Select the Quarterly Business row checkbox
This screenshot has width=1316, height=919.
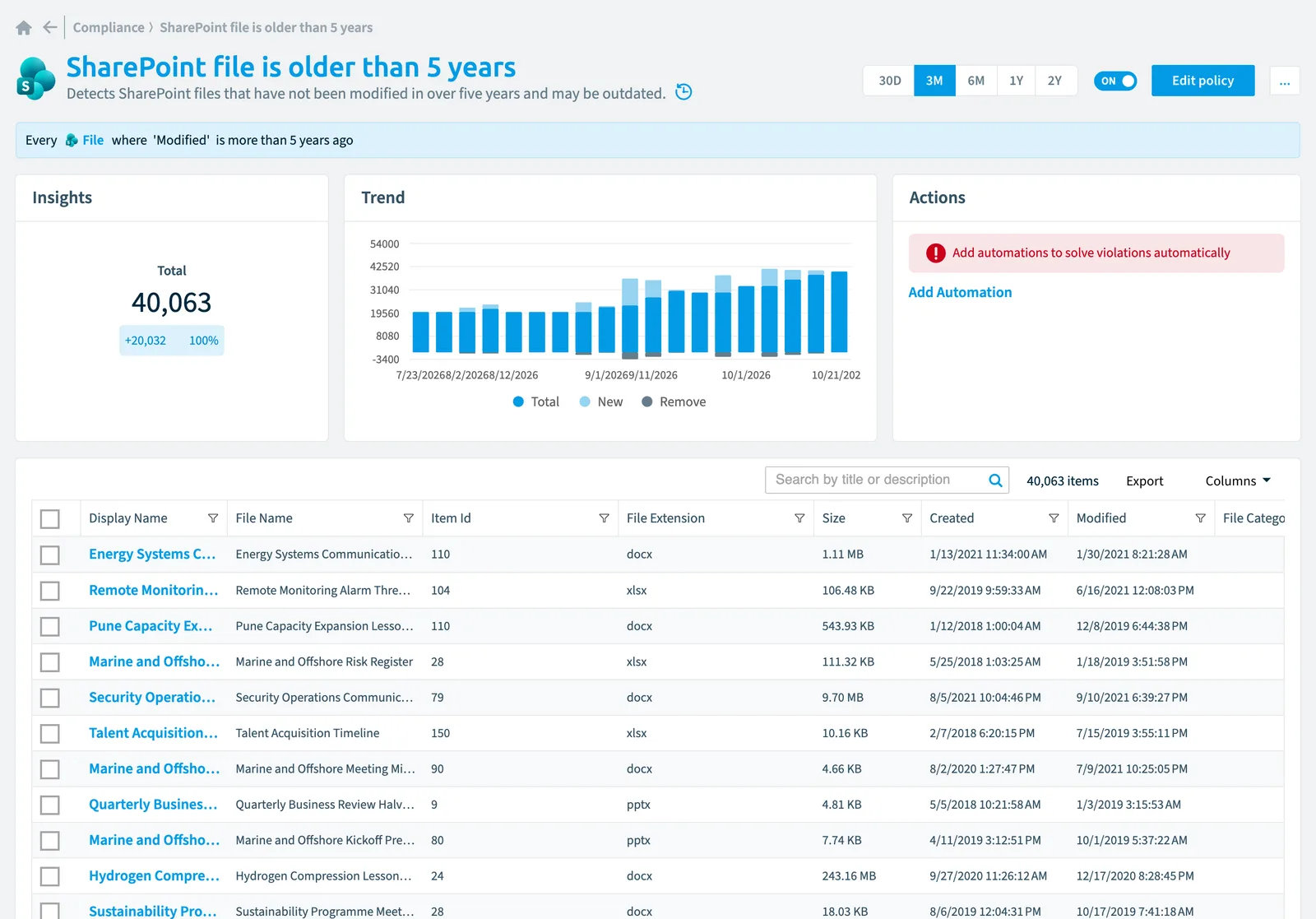click(50, 805)
